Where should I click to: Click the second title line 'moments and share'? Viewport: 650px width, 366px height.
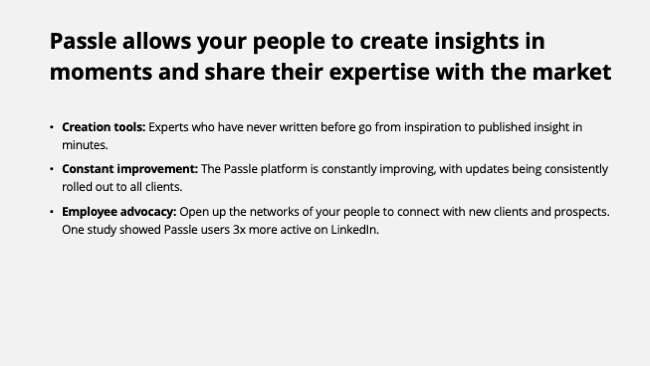330,72
